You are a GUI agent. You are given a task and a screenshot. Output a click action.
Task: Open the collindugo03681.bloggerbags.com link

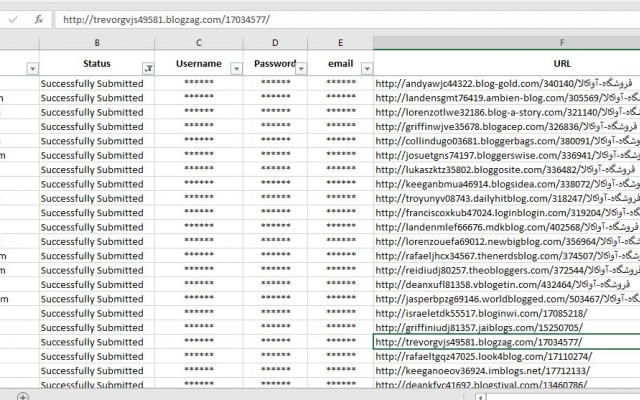[507, 141]
